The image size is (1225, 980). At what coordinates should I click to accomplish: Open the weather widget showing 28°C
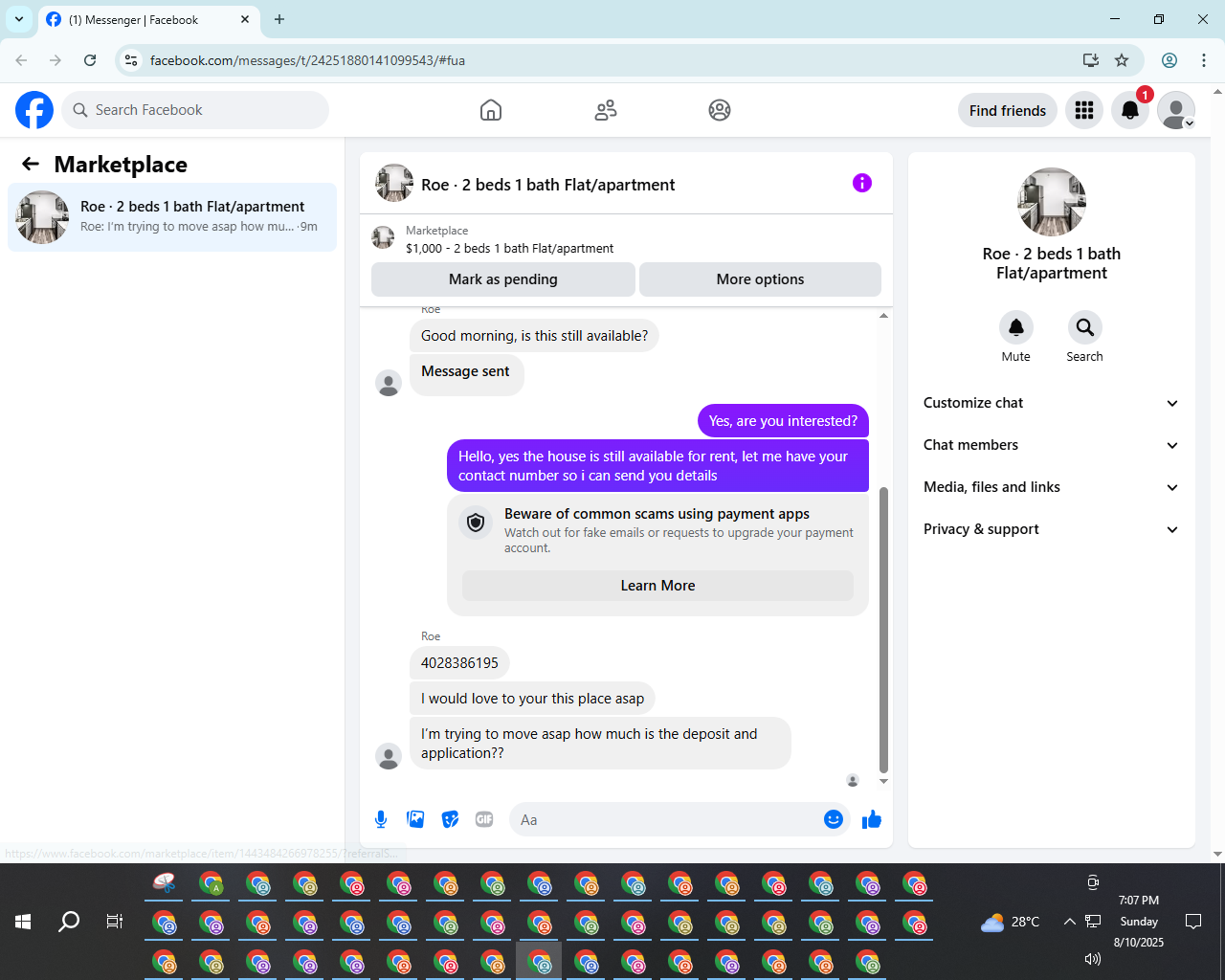1011,922
